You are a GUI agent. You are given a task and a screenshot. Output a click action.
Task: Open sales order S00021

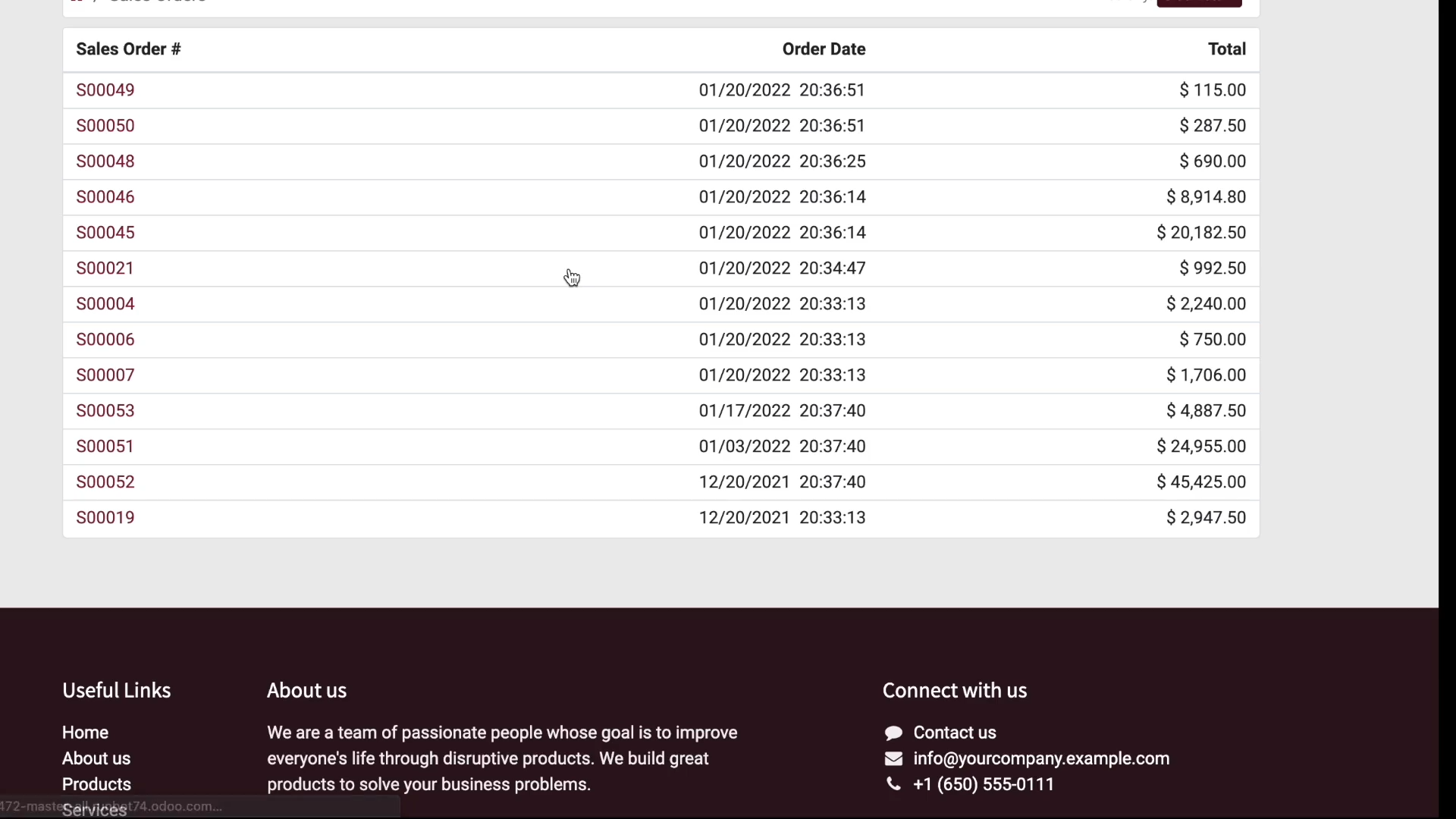pyautogui.click(x=105, y=268)
